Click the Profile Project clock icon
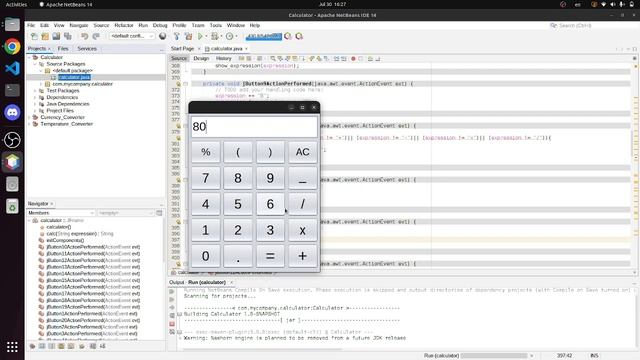The width and height of the screenshot is (640, 360). click(x=229, y=36)
